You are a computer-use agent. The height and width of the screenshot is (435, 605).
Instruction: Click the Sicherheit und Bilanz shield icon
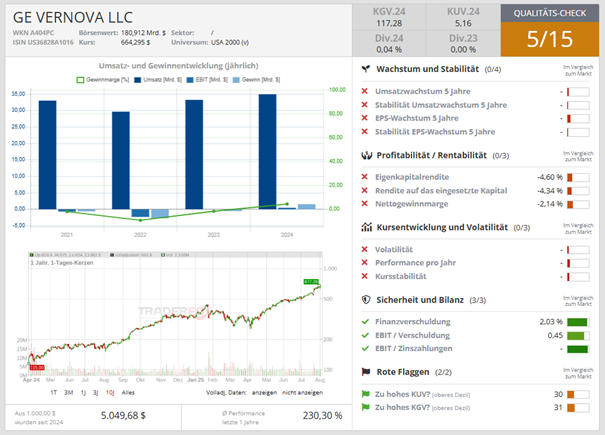click(366, 300)
